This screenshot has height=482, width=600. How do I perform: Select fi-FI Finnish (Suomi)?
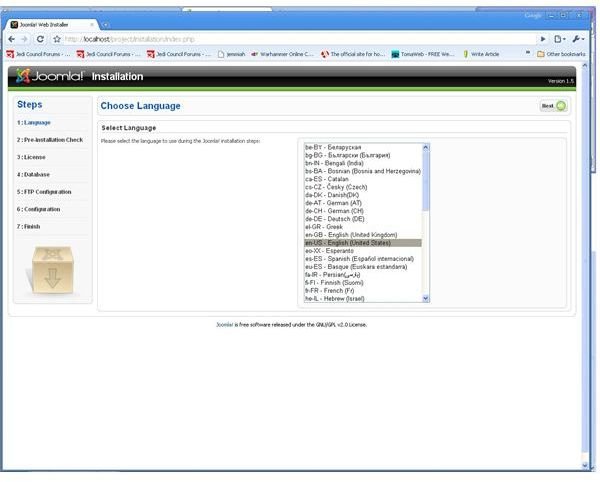[x=363, y=283]
